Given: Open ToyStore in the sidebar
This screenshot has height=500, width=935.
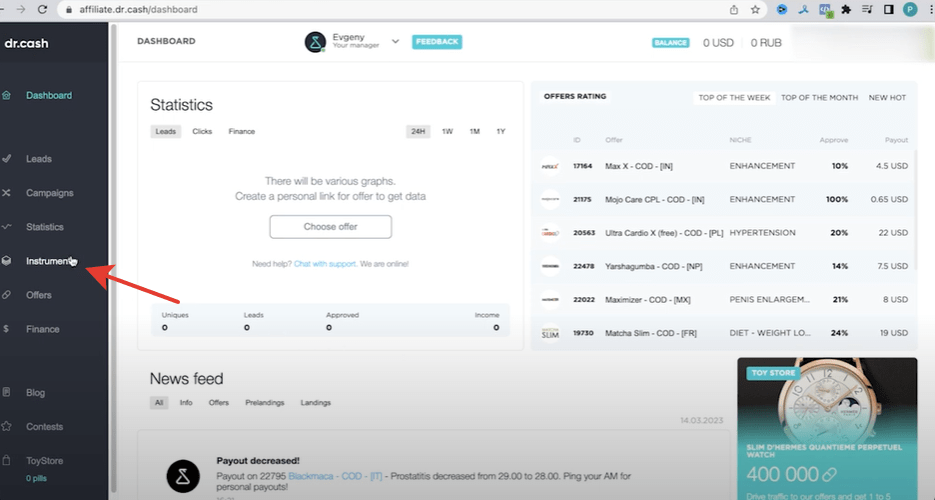Looking at the screenshot, I should [44, 461].
